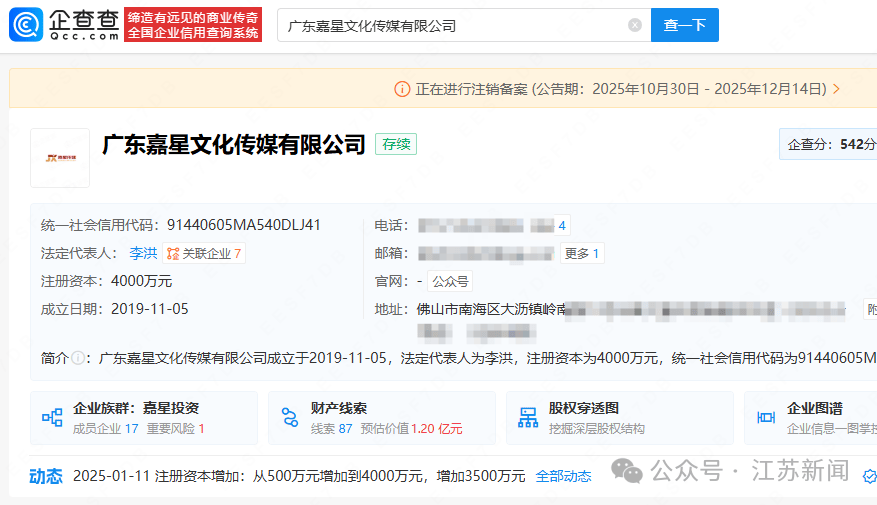
Task: Click the 查一下 search button
Action: coord(685,25)
